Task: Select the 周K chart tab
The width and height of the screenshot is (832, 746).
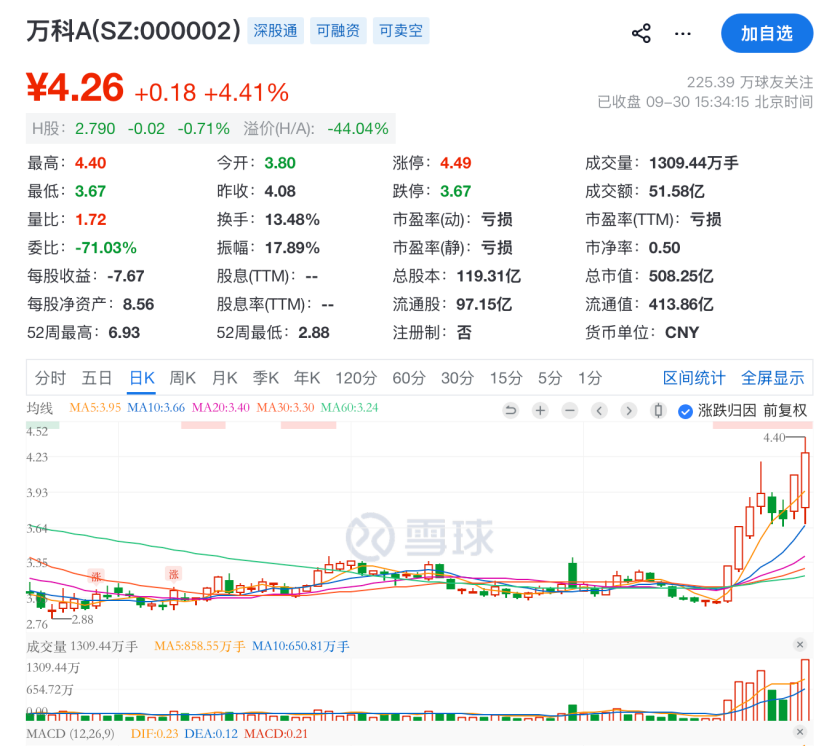Action: pos(183,378)
